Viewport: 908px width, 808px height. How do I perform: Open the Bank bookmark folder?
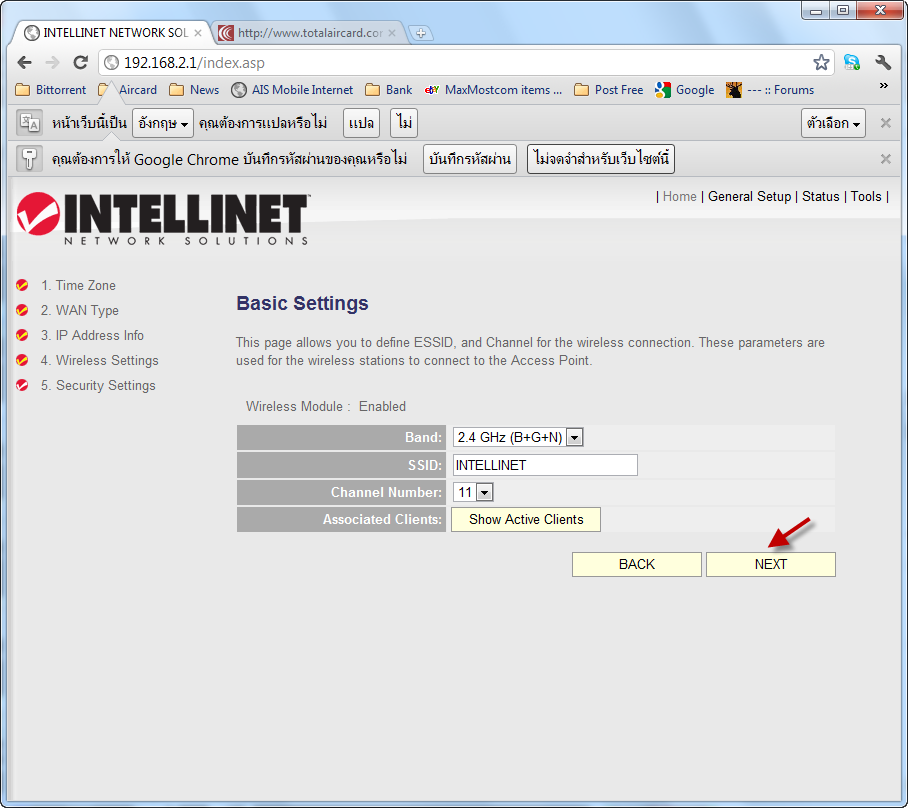pyautogui.click(x=389, y=90)
